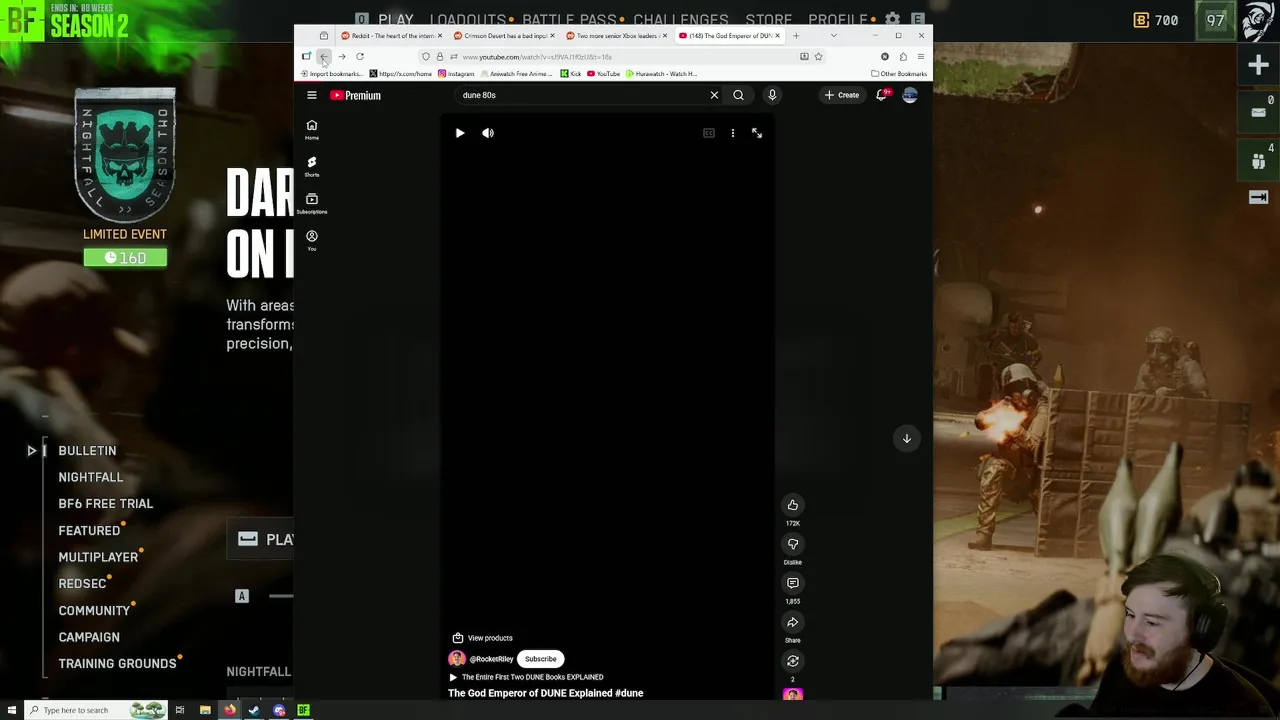Go to YouTube Premium home logo
The height and width of the screenshot is (720, 1280).
356,95
